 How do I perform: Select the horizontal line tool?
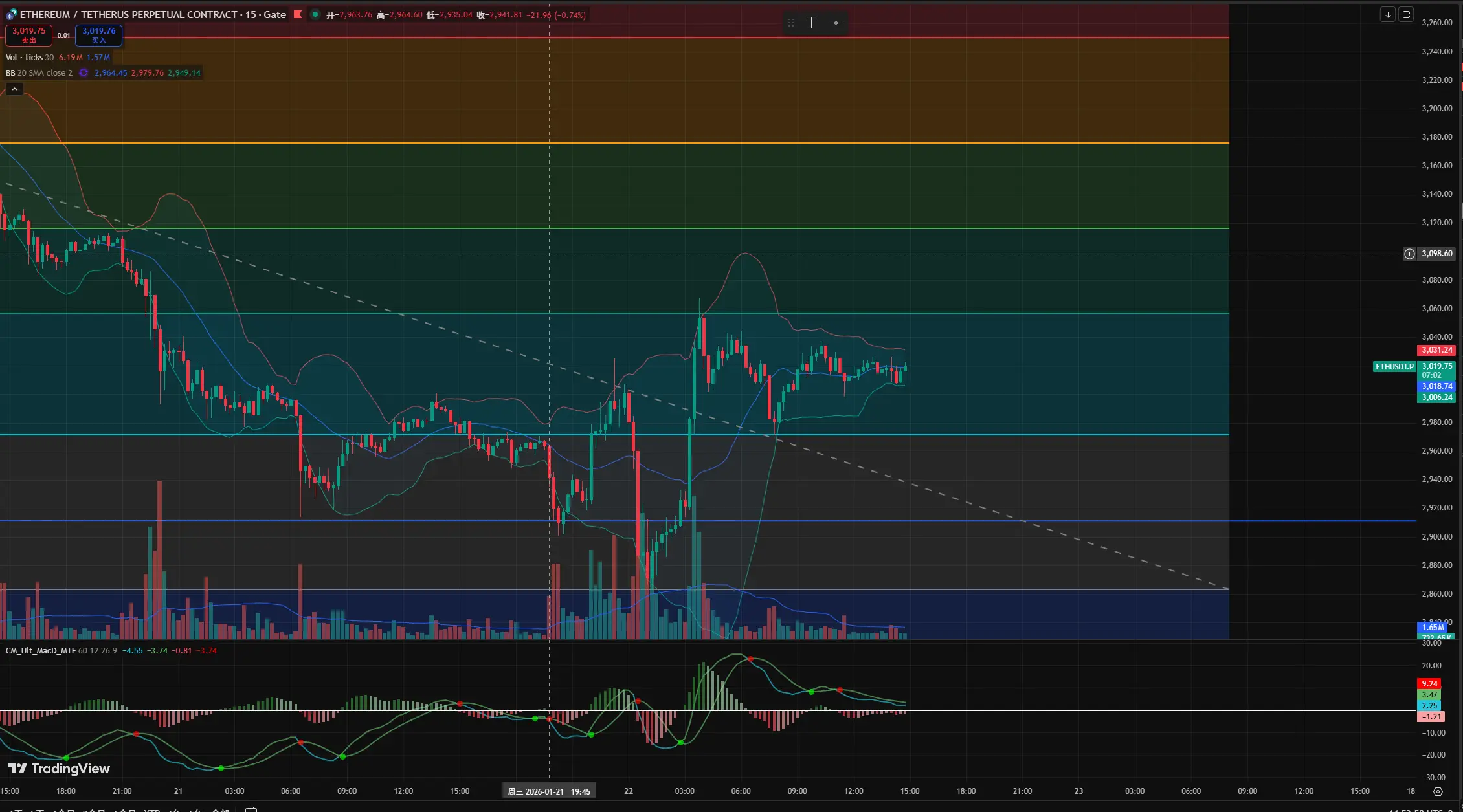coord(836,23)
